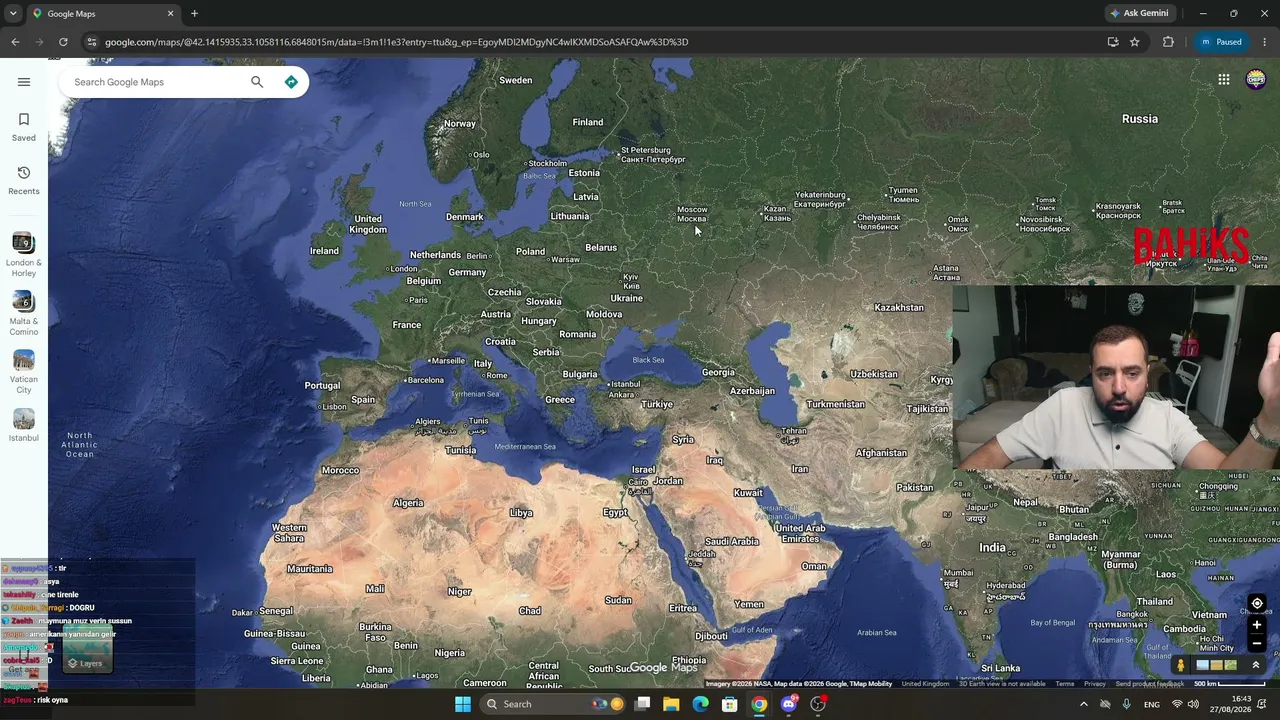The height and width of the screenshot is (720, 1280).
Task: Open the tab search dropdown
Action: [x=13, y=14]
